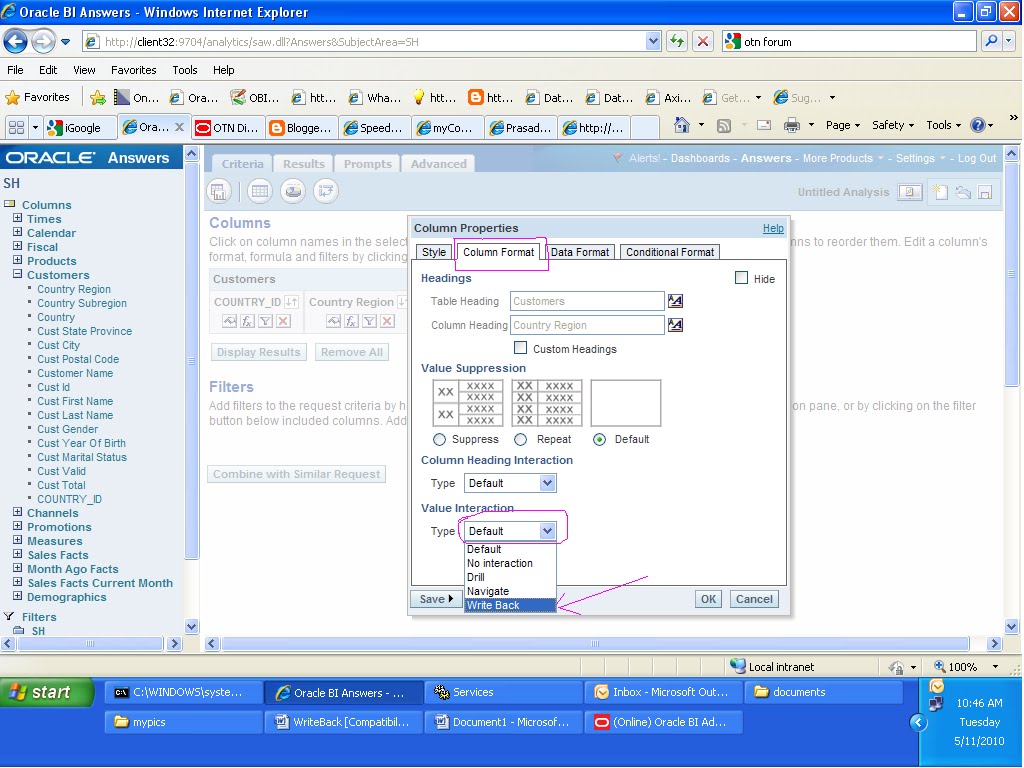Select the Suppress radio button
The image size is (1024, 768).
point(440,440)
